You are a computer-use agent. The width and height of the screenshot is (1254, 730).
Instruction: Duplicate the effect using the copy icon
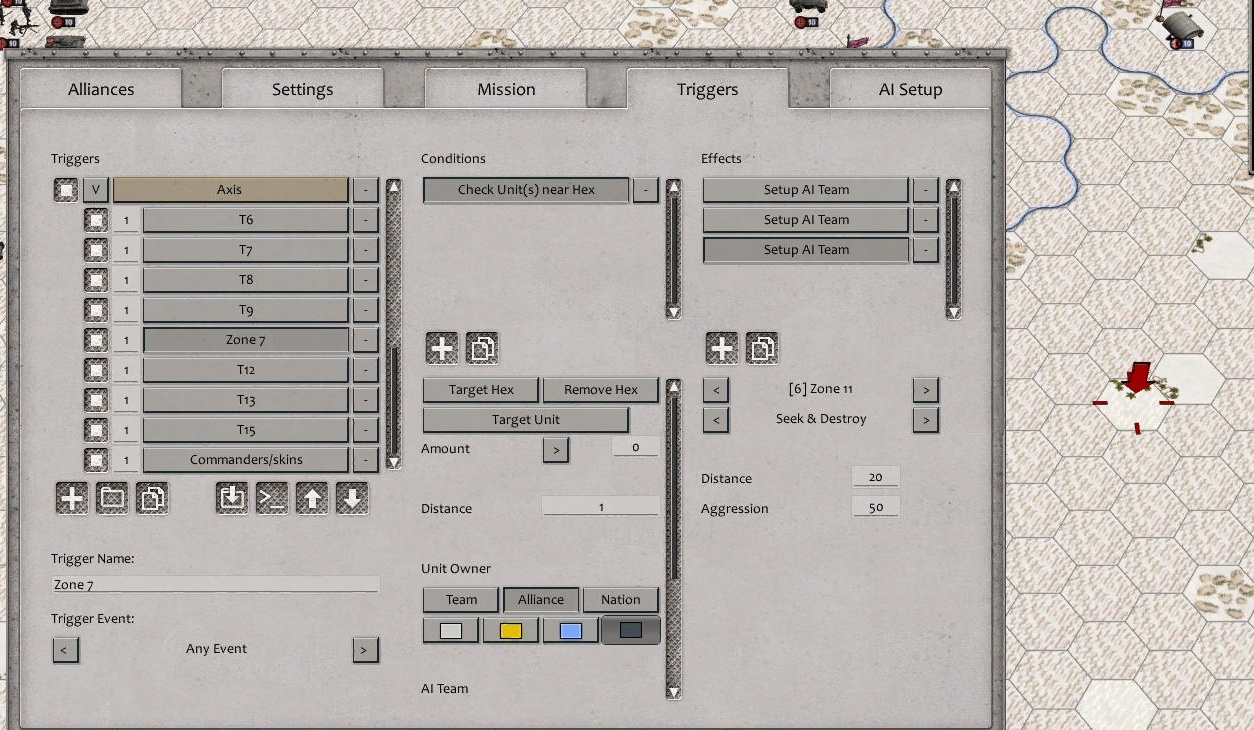click(x=762, y=348)
